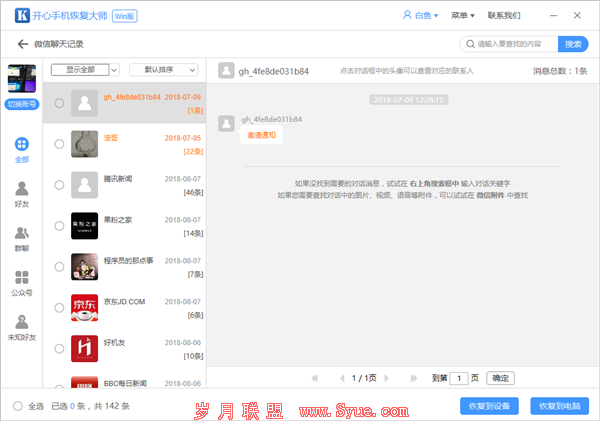Open the 腾讯新闻 conversation name
The width and height of the screenshot is (600, 421).
coord(118,179)
